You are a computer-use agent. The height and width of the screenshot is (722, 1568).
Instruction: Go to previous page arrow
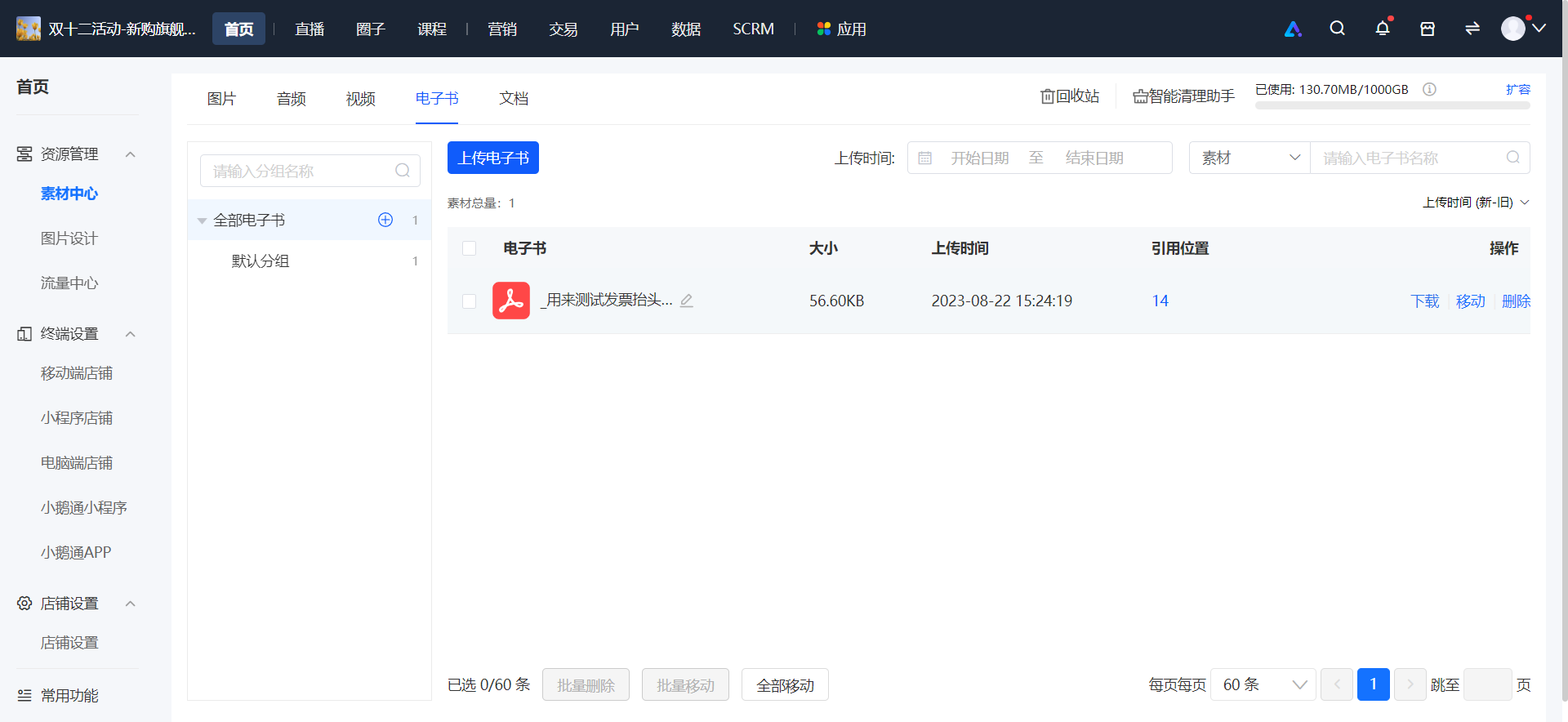point(1337,684)
